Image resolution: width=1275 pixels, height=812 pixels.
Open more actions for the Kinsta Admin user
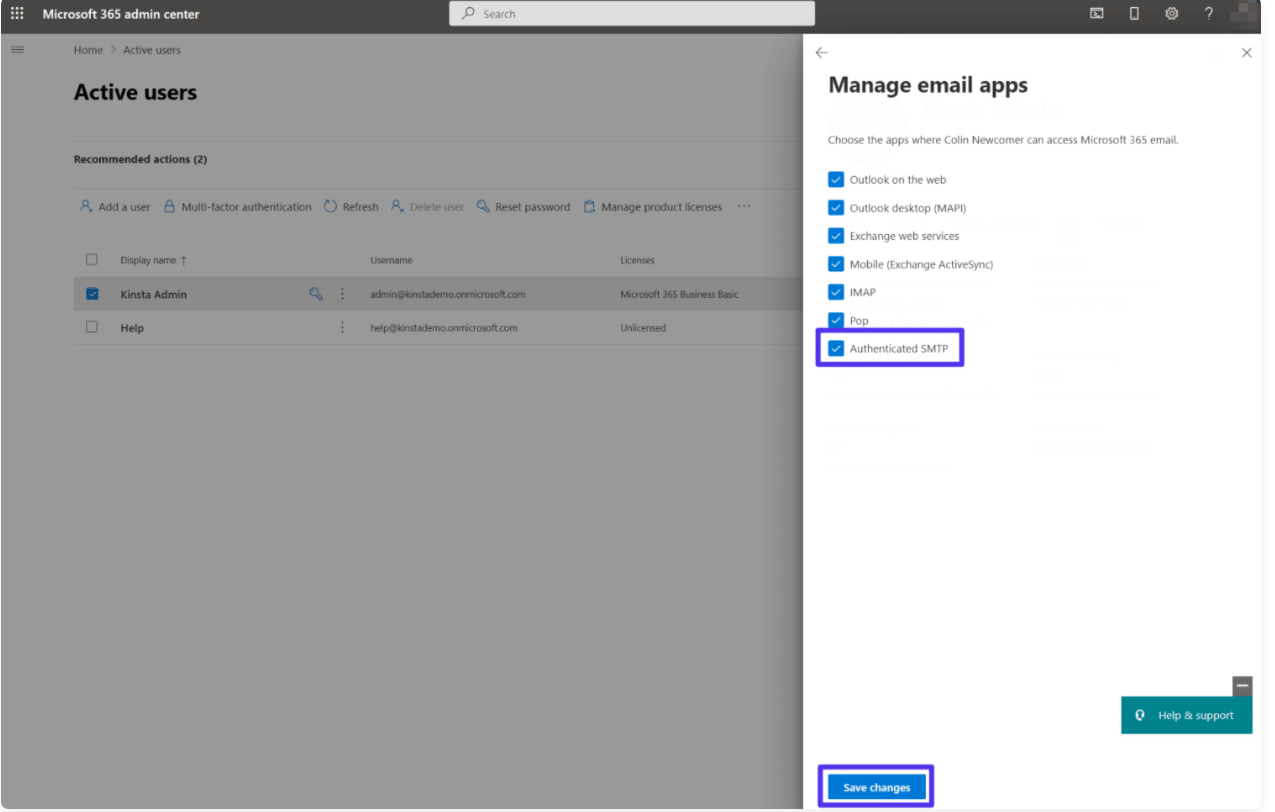342,293
